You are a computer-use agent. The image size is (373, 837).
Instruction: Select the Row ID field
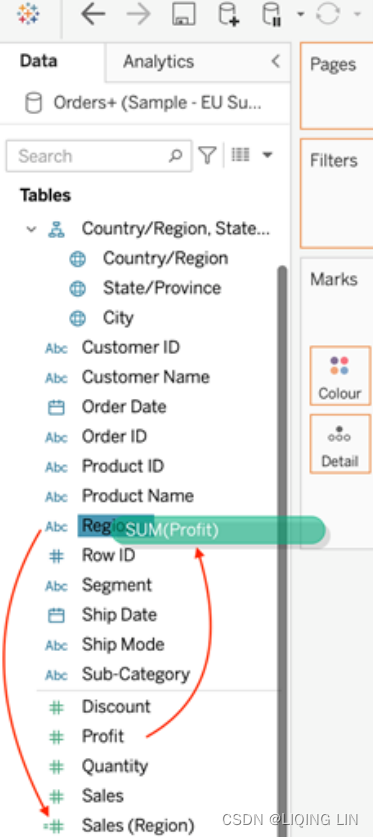click(108, 556)
